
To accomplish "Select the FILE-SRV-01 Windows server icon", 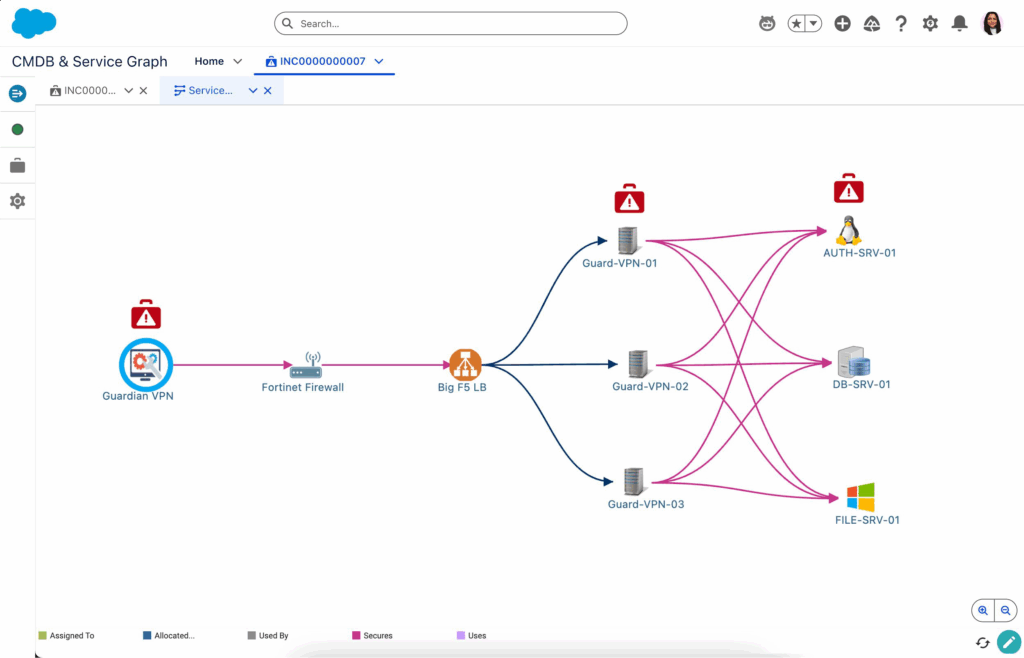I will 860,497.
